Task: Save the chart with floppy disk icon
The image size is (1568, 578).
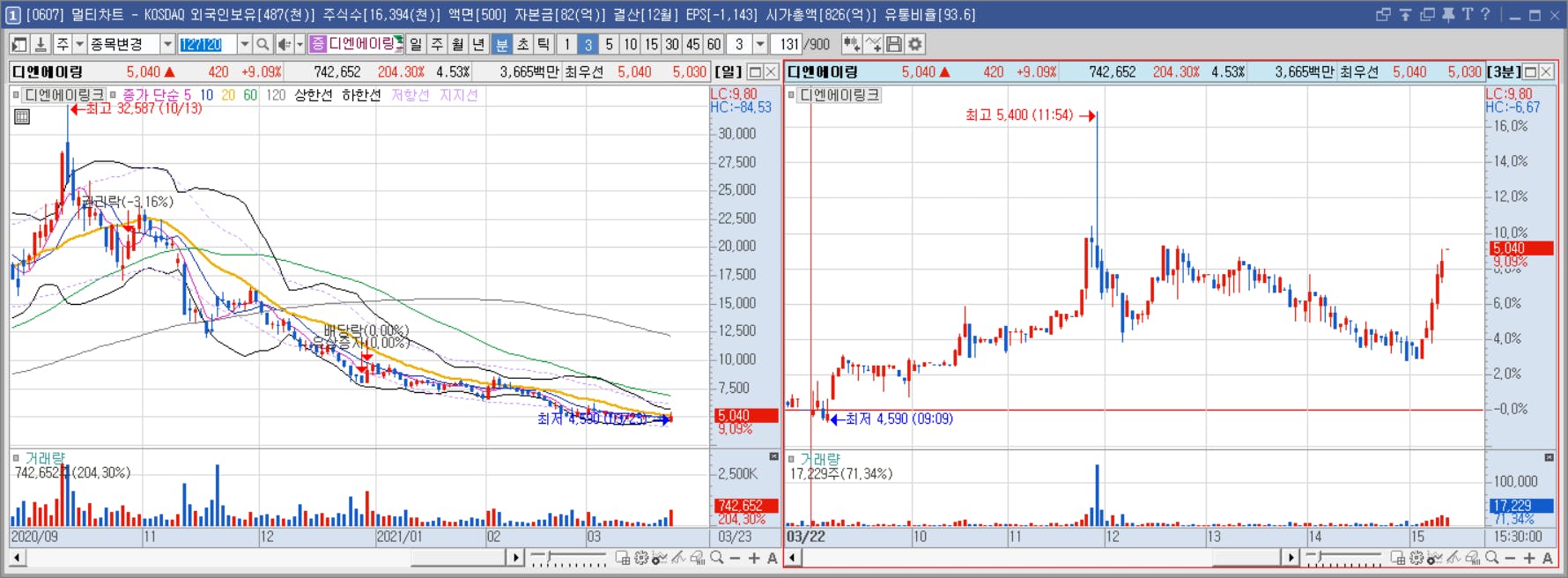Action: click(894, 44)
